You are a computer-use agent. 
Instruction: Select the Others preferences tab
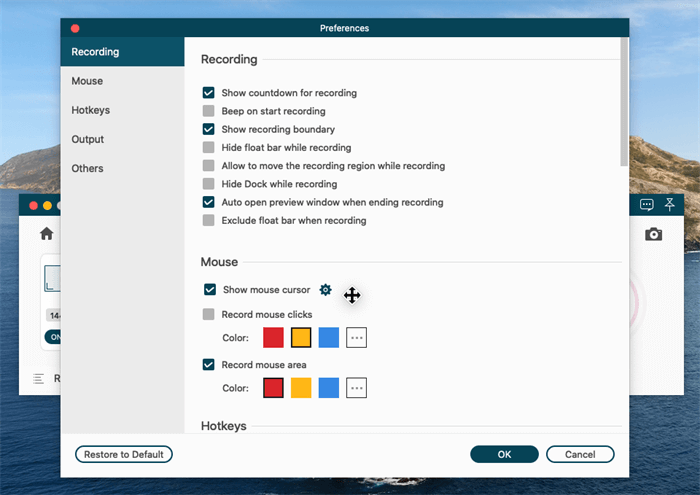point(88,168)
